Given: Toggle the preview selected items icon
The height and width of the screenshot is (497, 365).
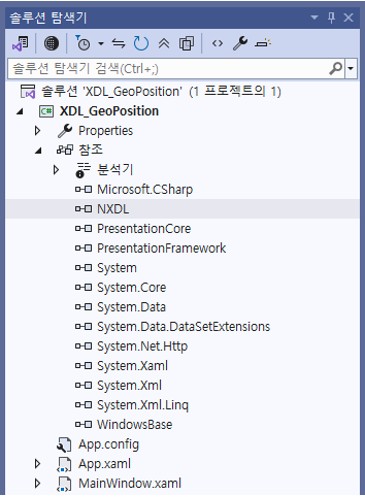Looking at the screenshot, I should 263,43.
